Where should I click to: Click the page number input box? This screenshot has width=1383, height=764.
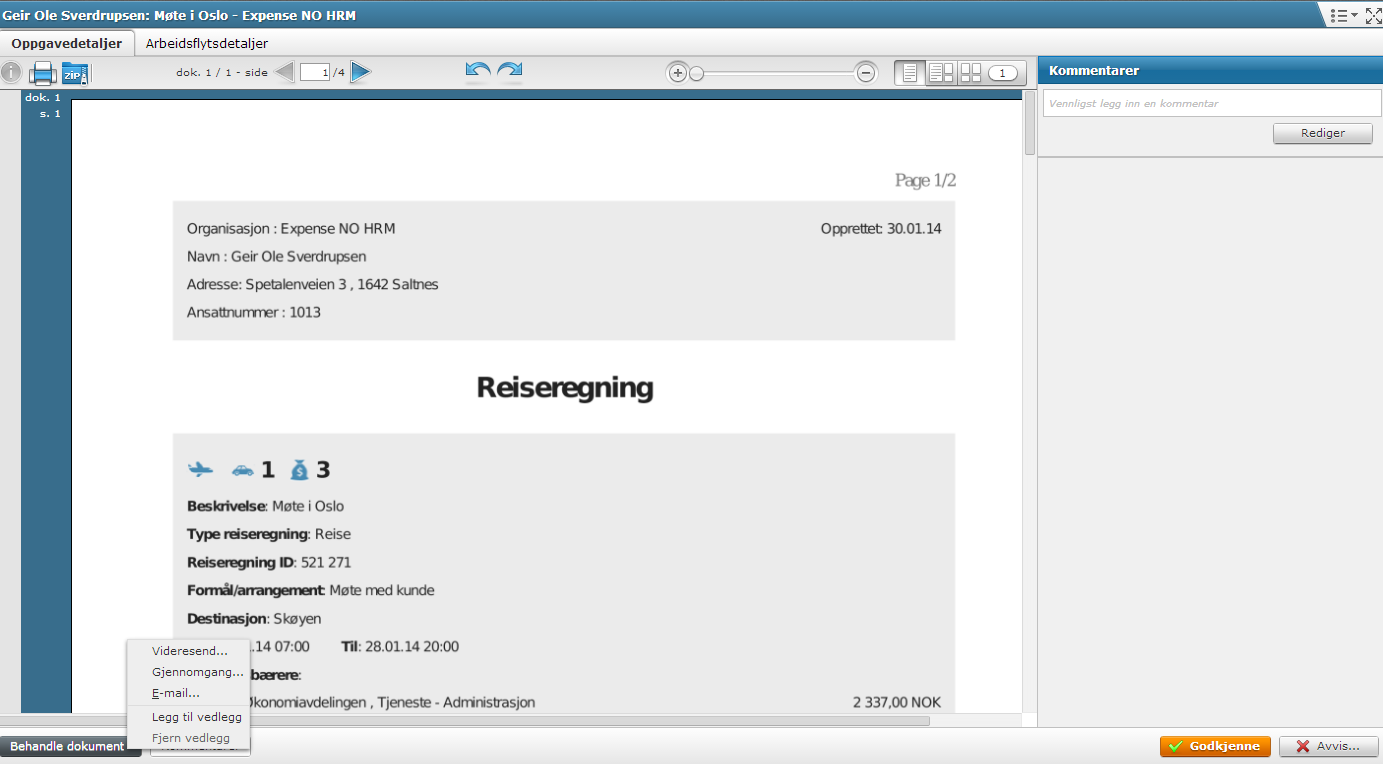point(315,72)
